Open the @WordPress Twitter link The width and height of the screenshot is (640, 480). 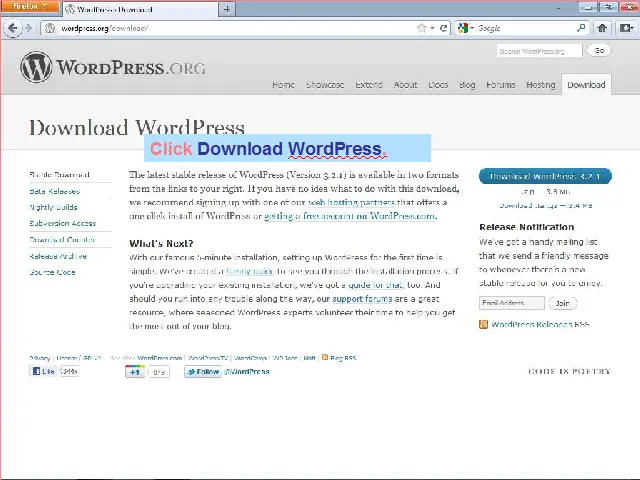tap(247, 372)
